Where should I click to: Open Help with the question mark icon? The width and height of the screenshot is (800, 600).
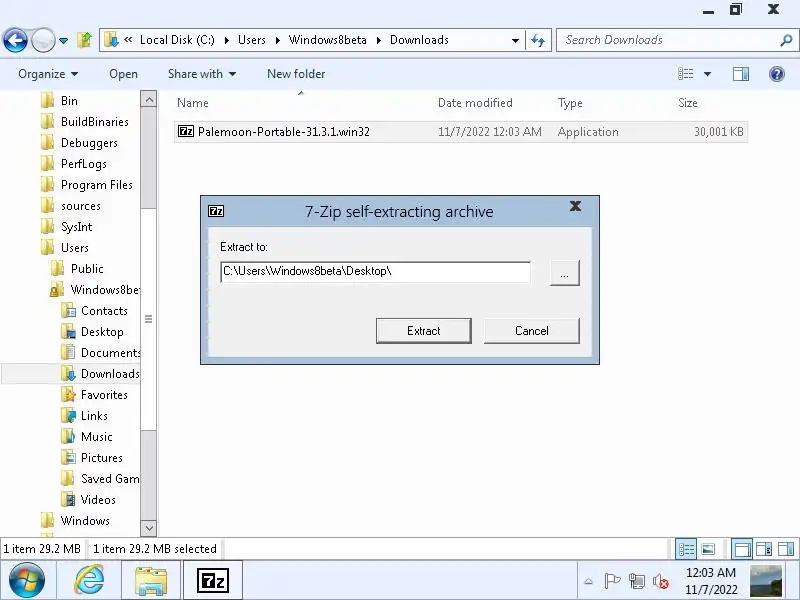click(x=777, y=74)
